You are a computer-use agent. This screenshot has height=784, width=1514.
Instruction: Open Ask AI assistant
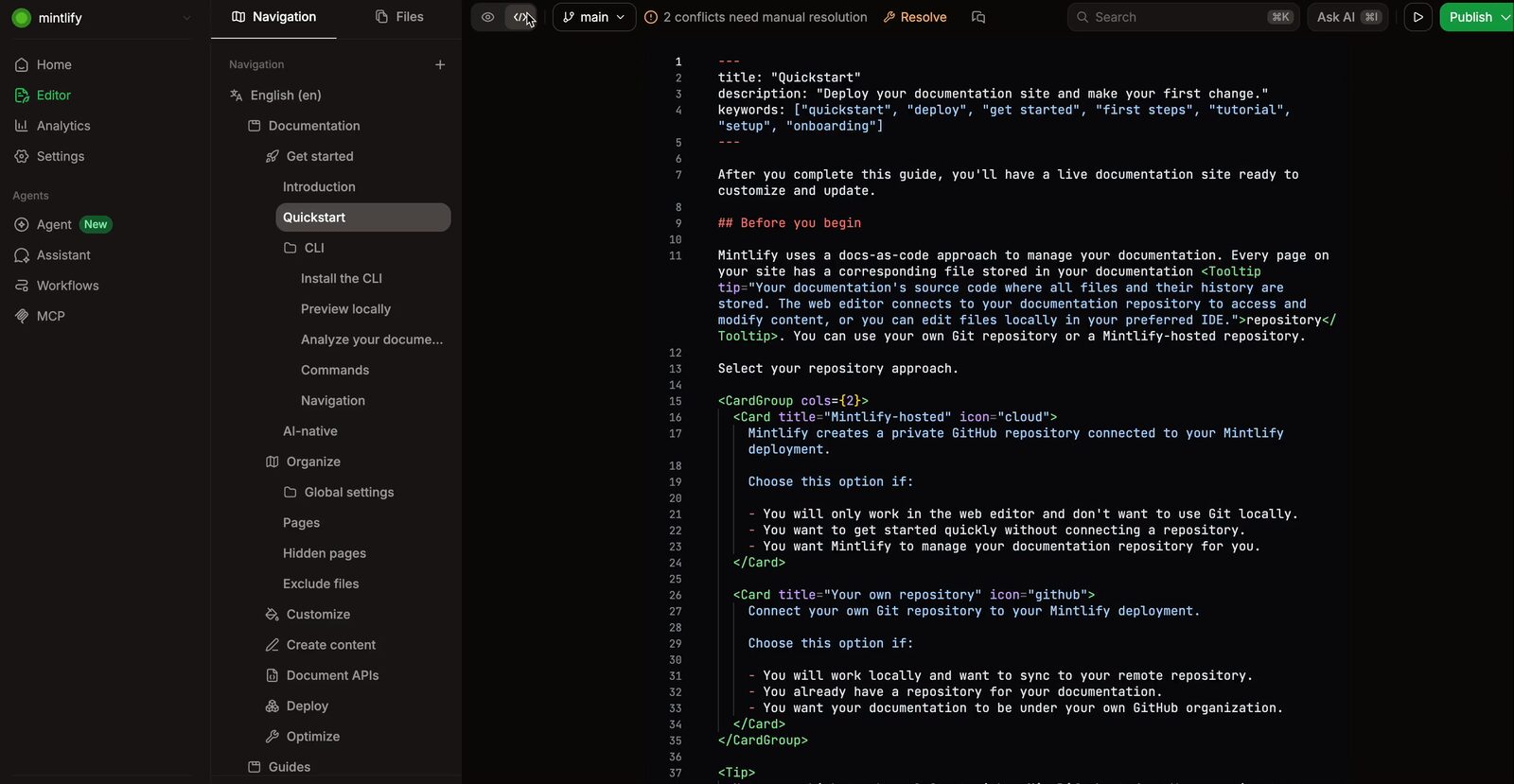[x=1347, y=17]
